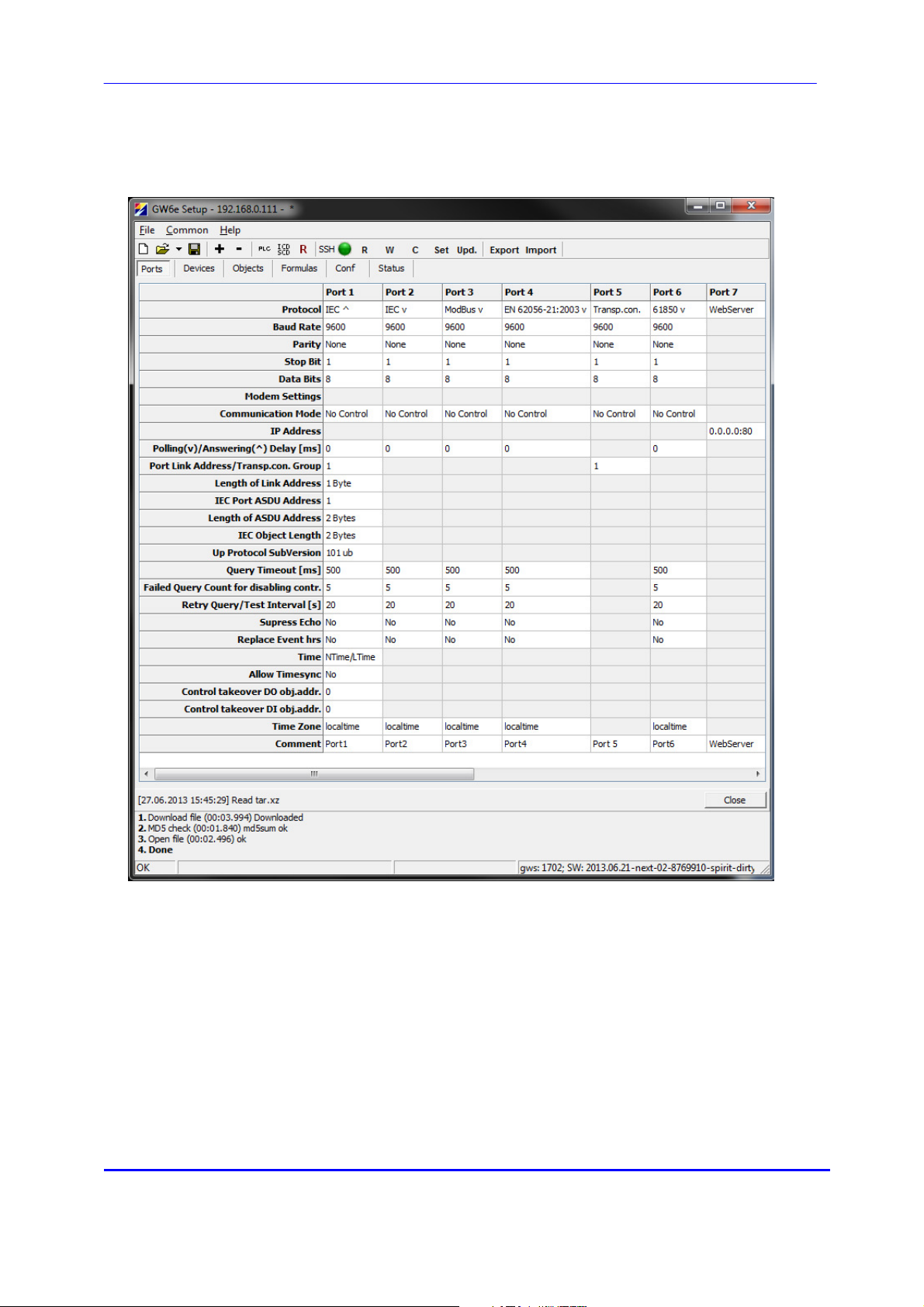
Task: Select the Port 4 Time Zone cell 'localtime'
Action: (x=546, y=727)
